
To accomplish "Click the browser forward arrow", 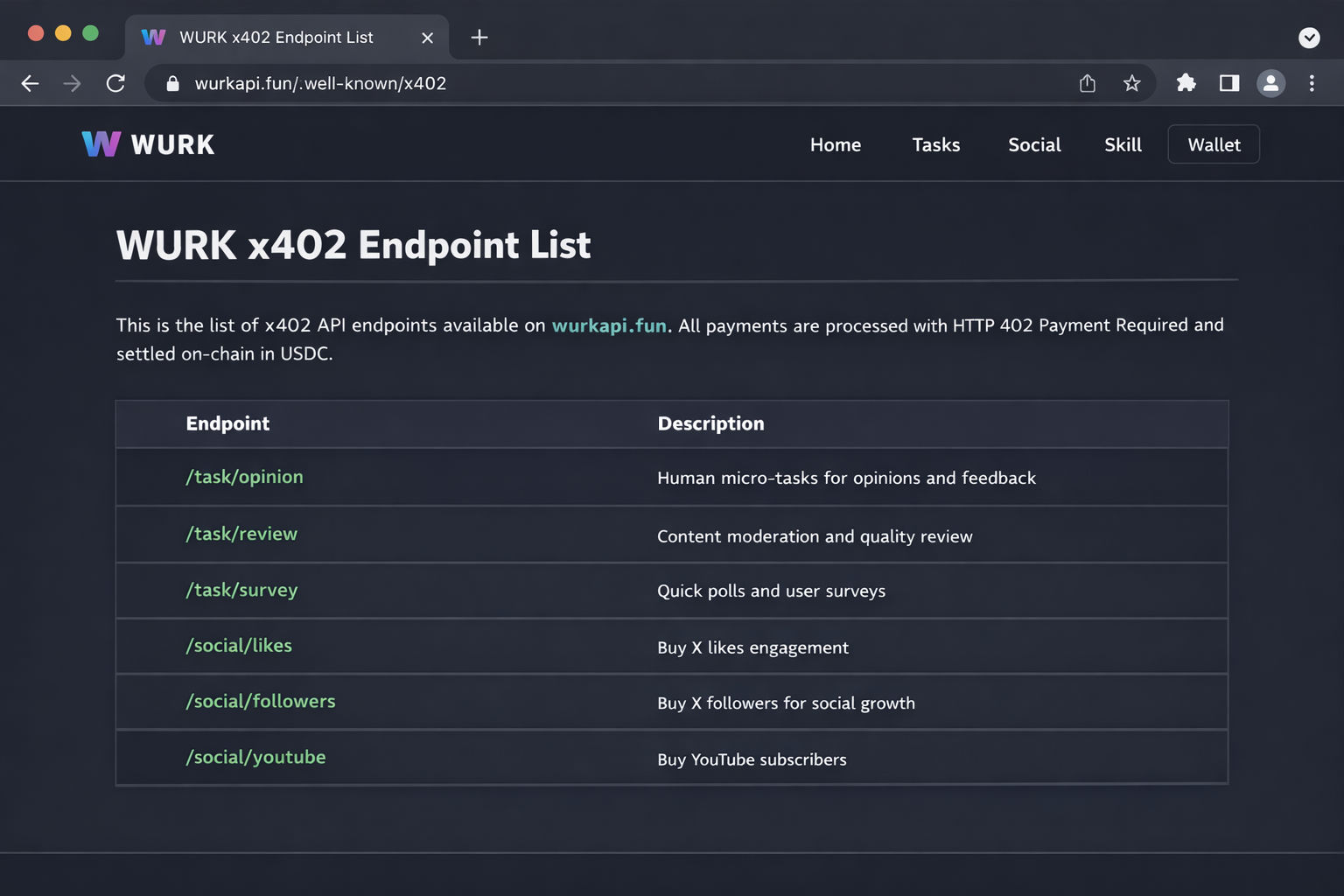I will [73, 83].
